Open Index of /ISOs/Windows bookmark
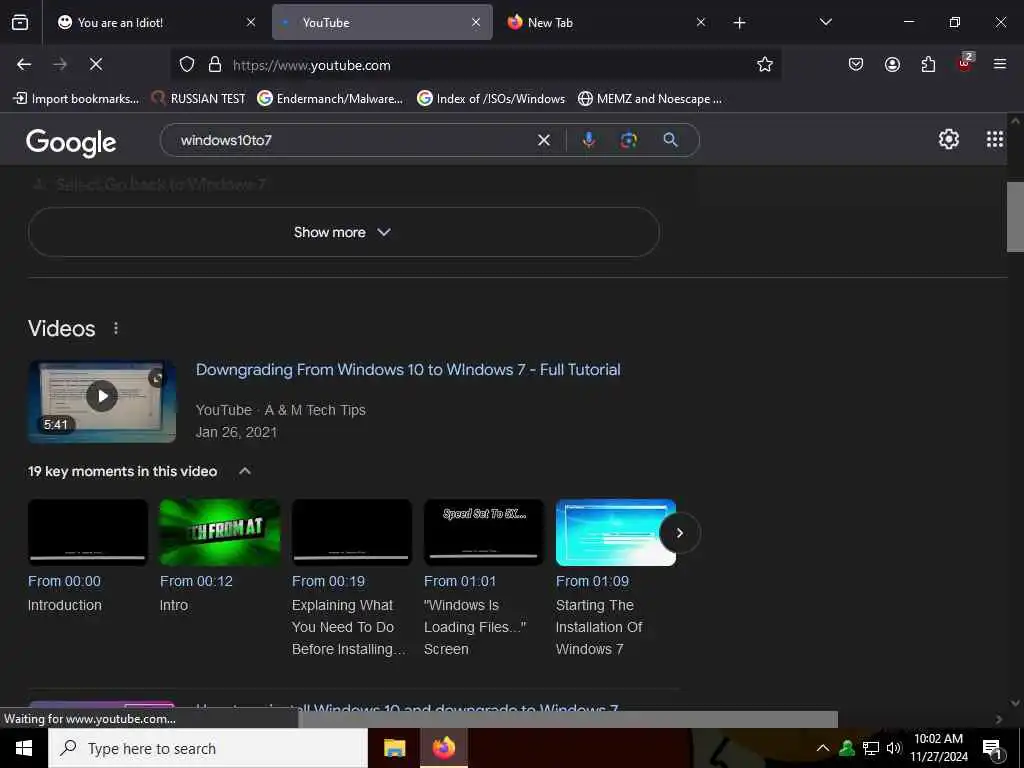The width and height of the screenshot is (1024, 768). [491, 99]
